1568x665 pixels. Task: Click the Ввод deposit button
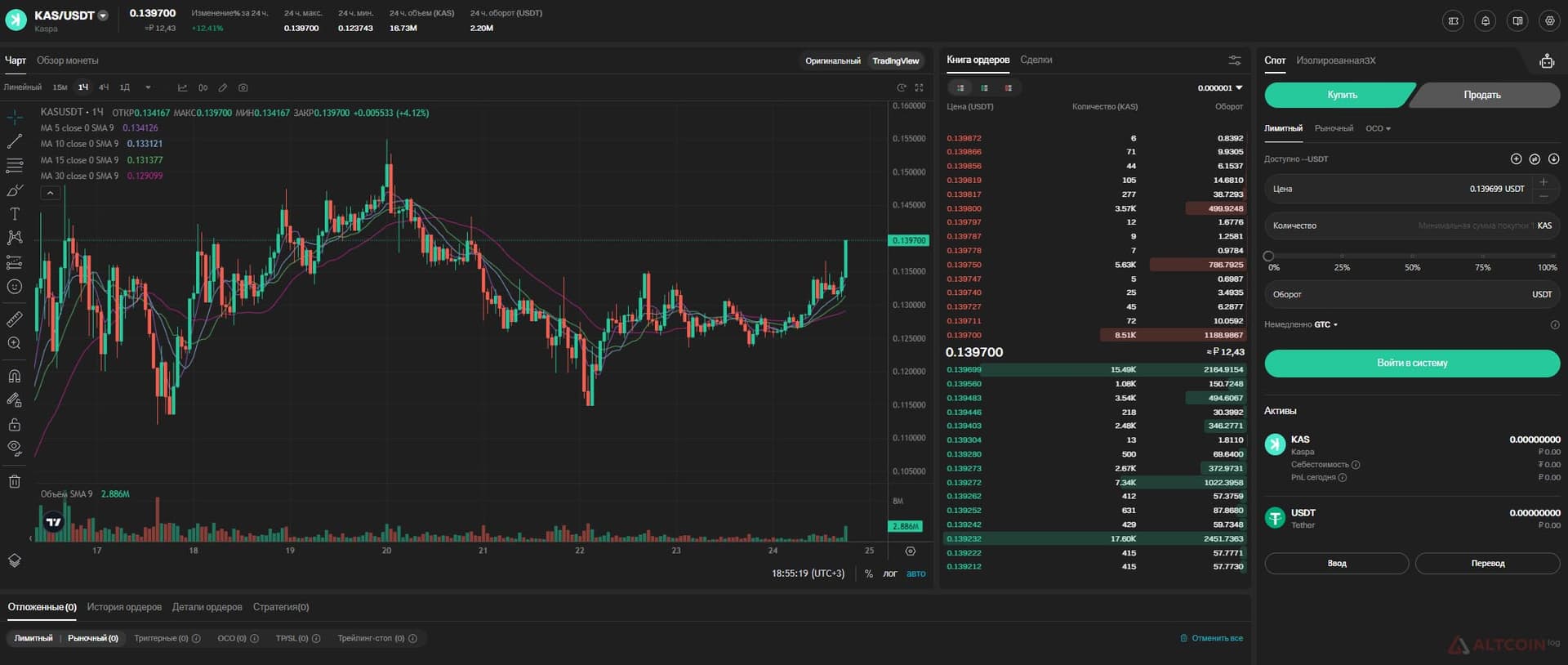[1337, 564]
